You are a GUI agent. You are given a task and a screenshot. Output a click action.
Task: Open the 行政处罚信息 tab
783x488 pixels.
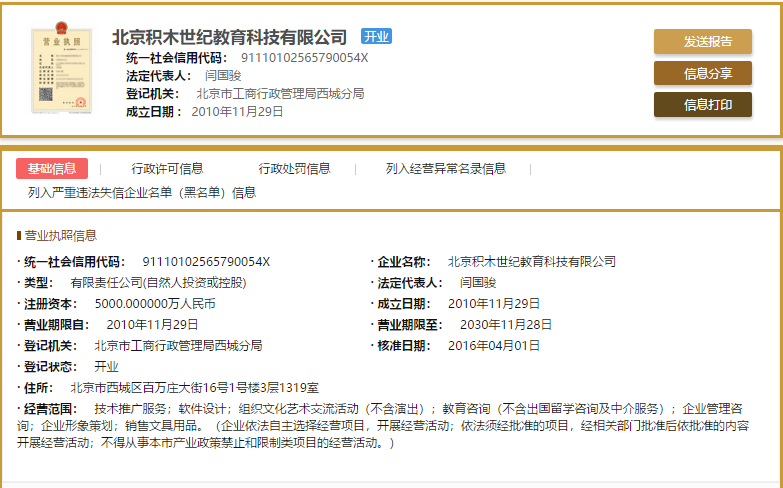(x=294, y=168)
